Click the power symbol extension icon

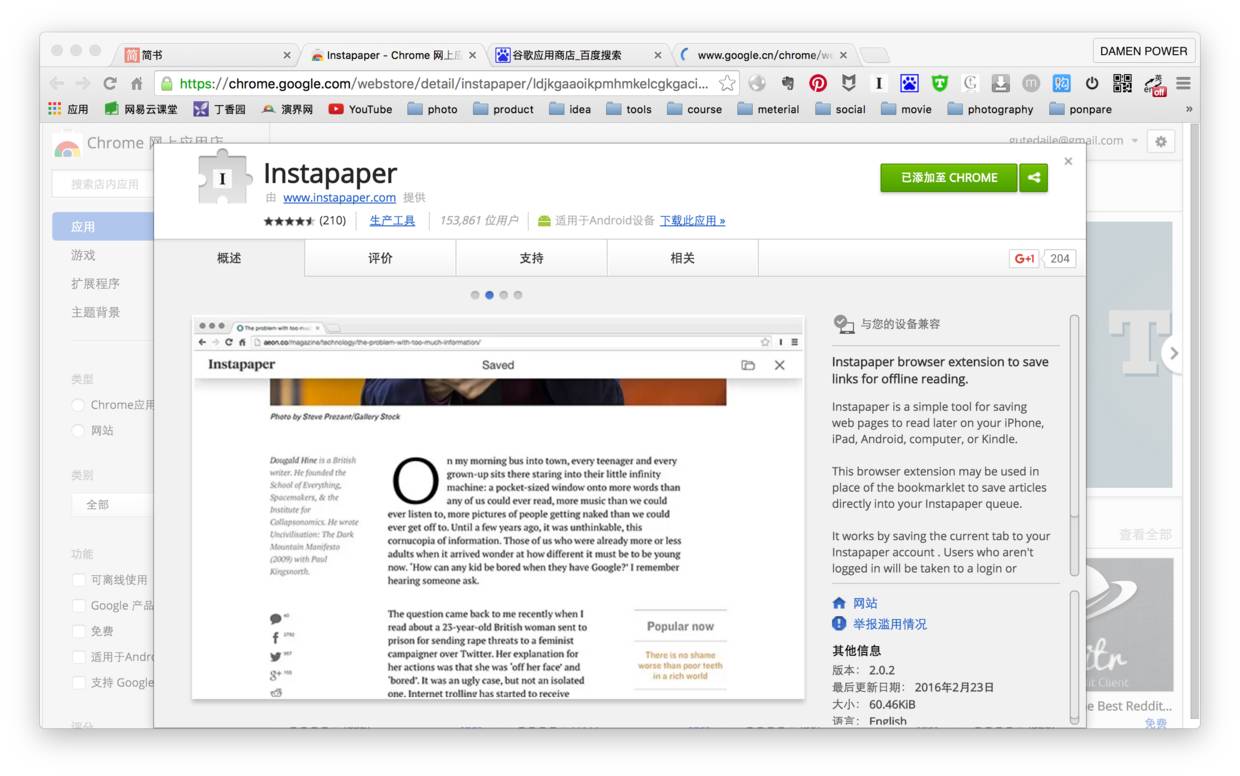pos(1092,83)
